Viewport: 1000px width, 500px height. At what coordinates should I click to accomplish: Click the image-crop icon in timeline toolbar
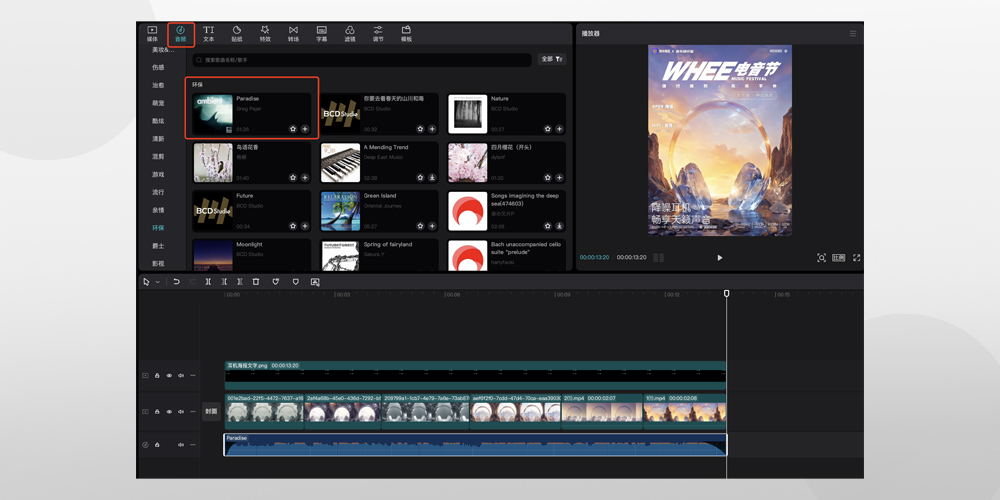click(x=315, y=281)
